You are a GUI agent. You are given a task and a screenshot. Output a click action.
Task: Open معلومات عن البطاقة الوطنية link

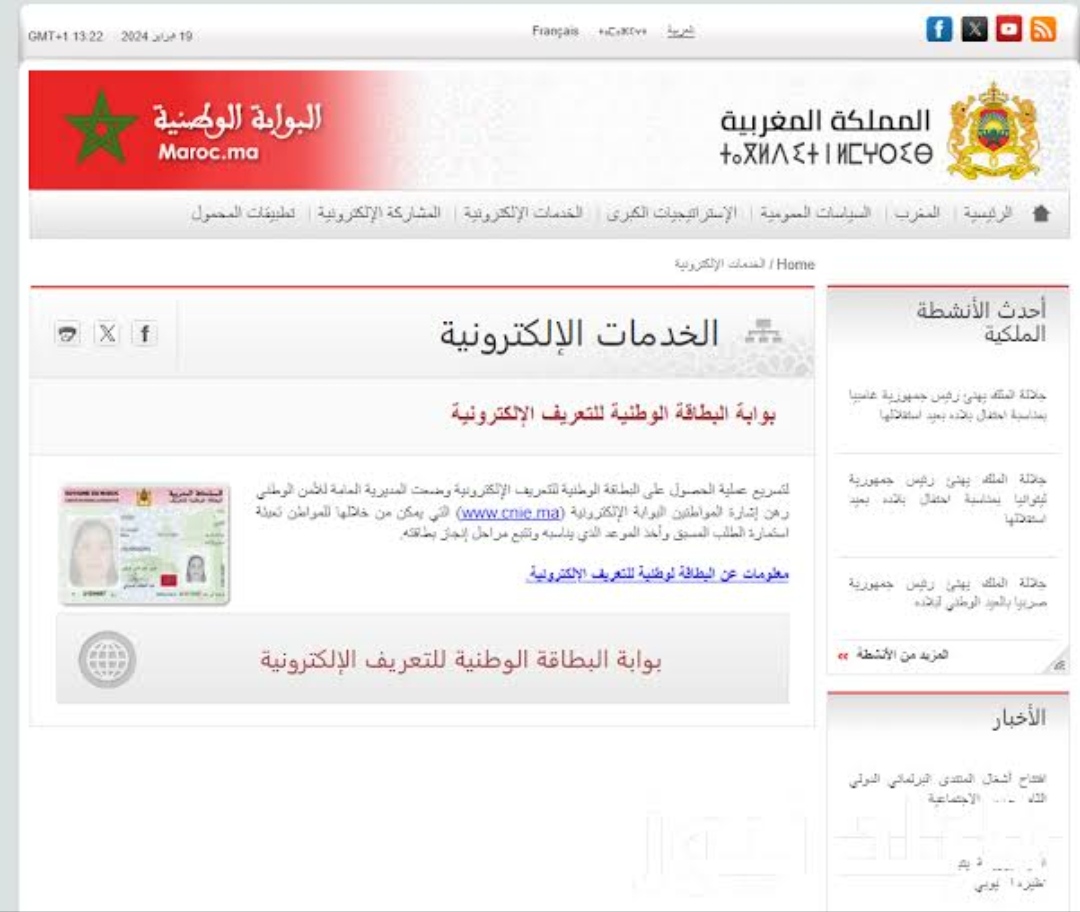(x=658, y=574)
